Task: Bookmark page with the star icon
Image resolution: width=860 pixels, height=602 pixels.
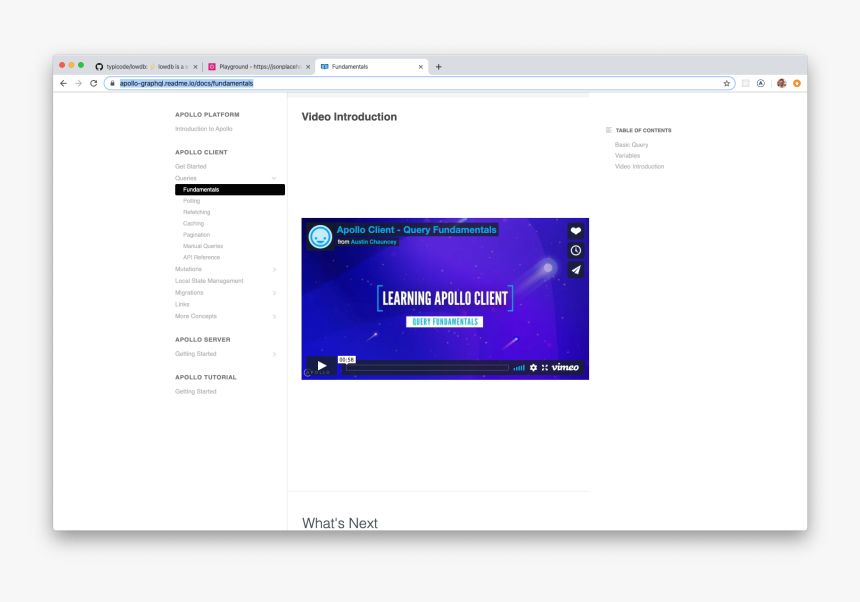Action: [727, 83]
